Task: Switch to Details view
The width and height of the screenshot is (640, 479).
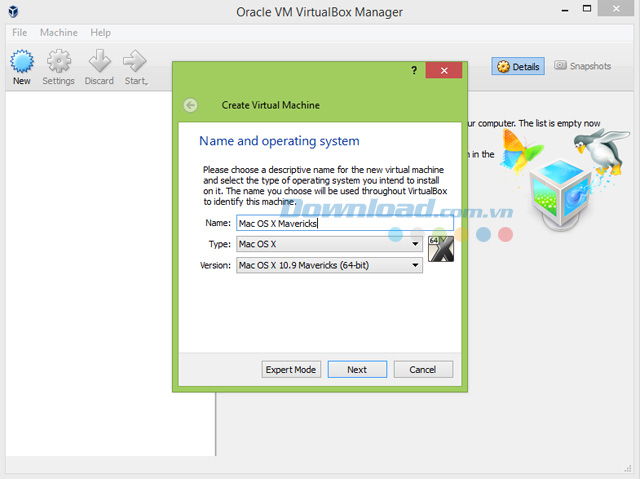Action: [518, 66]
